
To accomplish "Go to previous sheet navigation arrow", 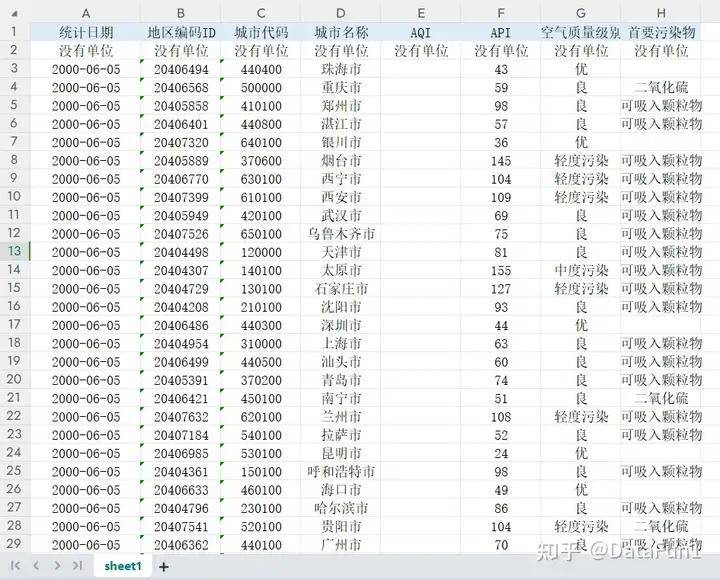I will tap(36, 565).
